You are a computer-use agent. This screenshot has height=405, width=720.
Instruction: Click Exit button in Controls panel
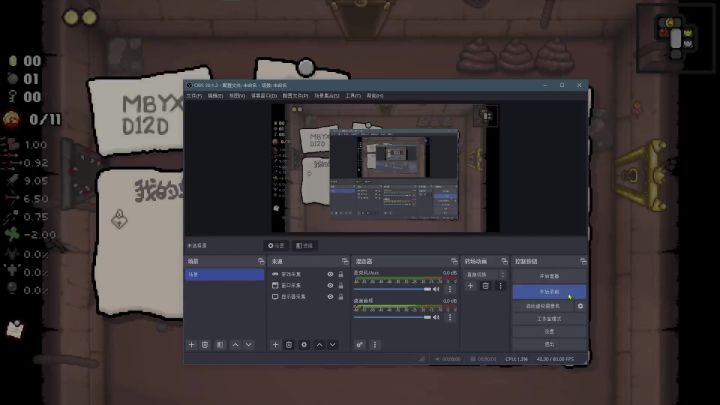[549, 344]
